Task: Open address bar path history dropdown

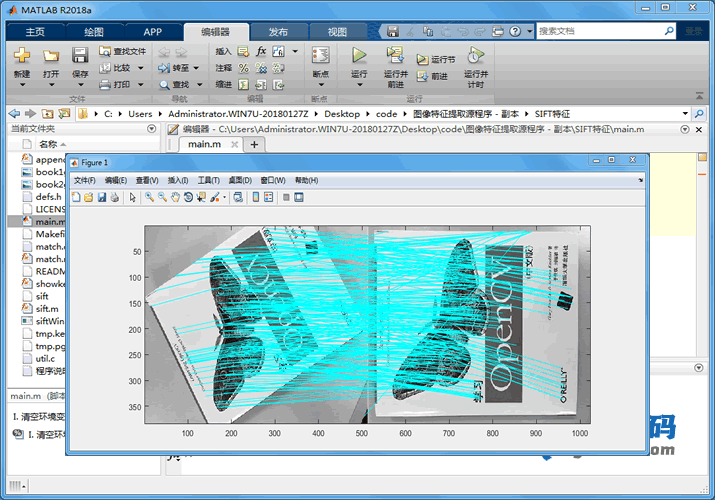Action: pos(685,113)
